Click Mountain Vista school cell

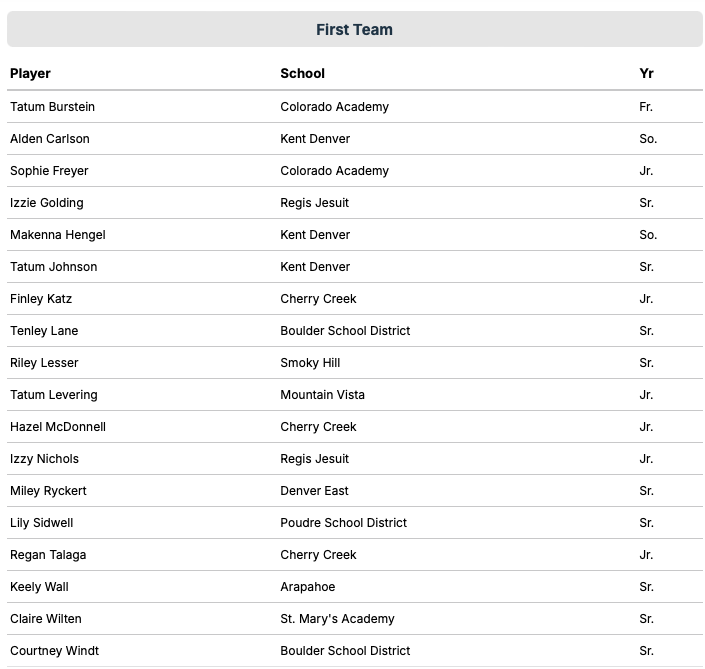pos(322,395)
